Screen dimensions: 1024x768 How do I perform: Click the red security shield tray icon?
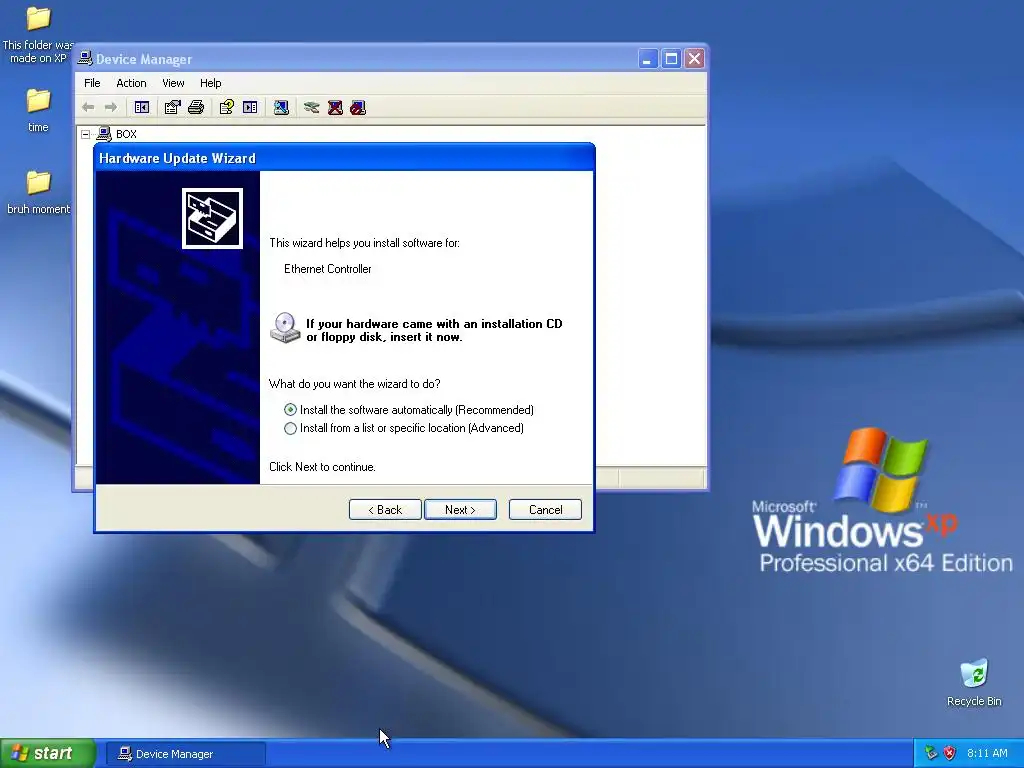(x=950, y=753)
